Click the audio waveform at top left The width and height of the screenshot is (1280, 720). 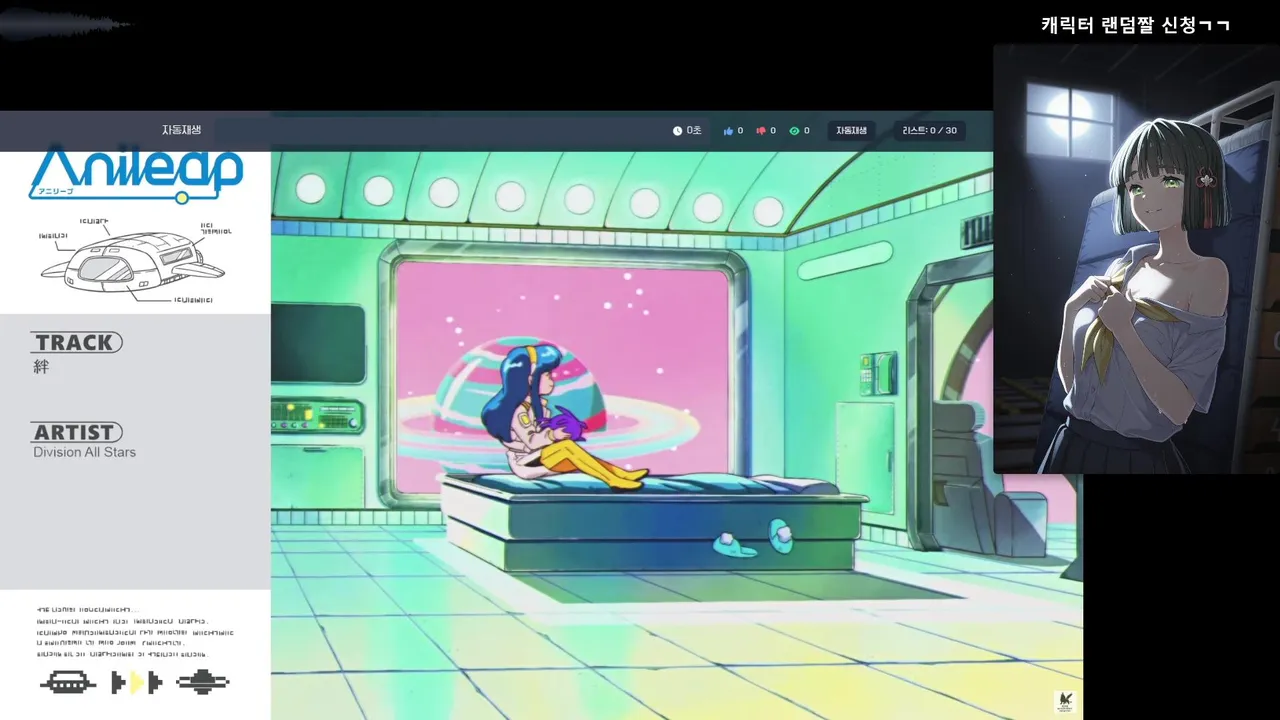[x=67, y=24]
